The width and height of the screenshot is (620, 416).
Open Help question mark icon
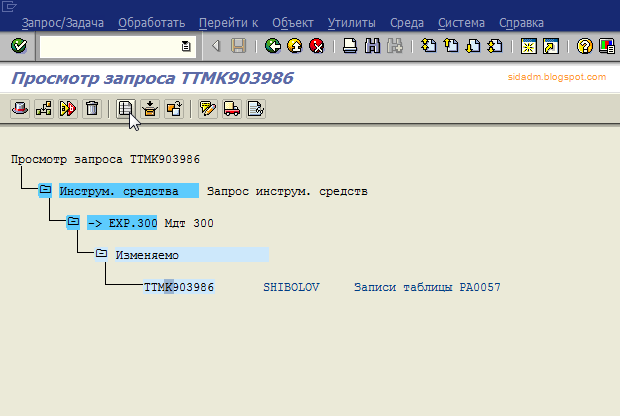(x=584, y=46)
